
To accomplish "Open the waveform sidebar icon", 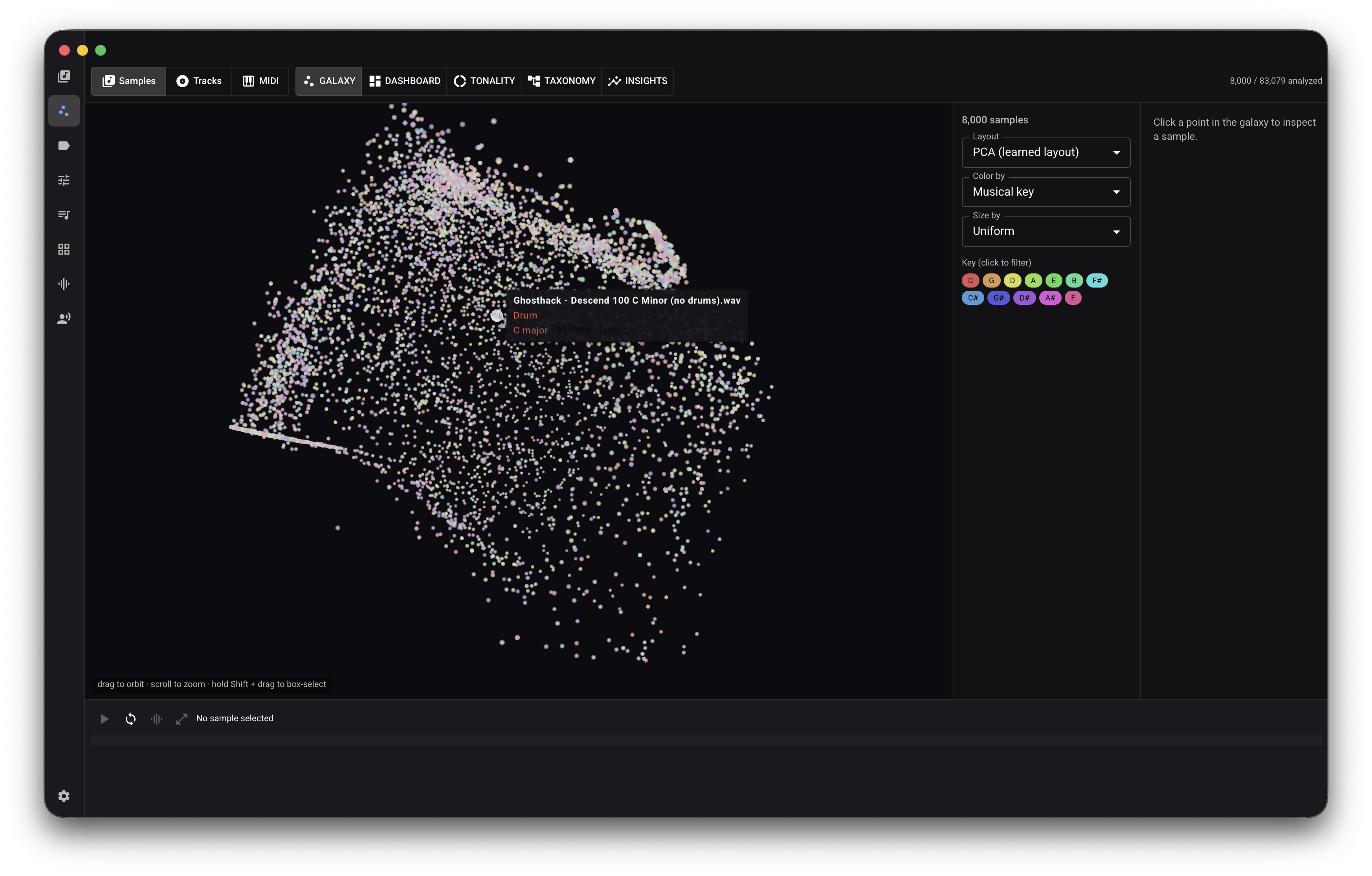I will 64,284.
